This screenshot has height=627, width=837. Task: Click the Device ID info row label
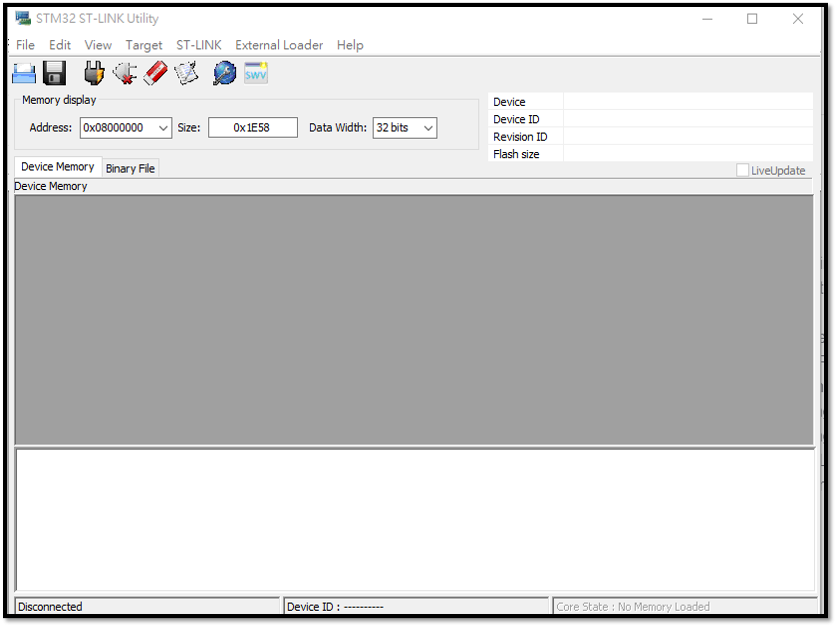[x=516, y=120]
